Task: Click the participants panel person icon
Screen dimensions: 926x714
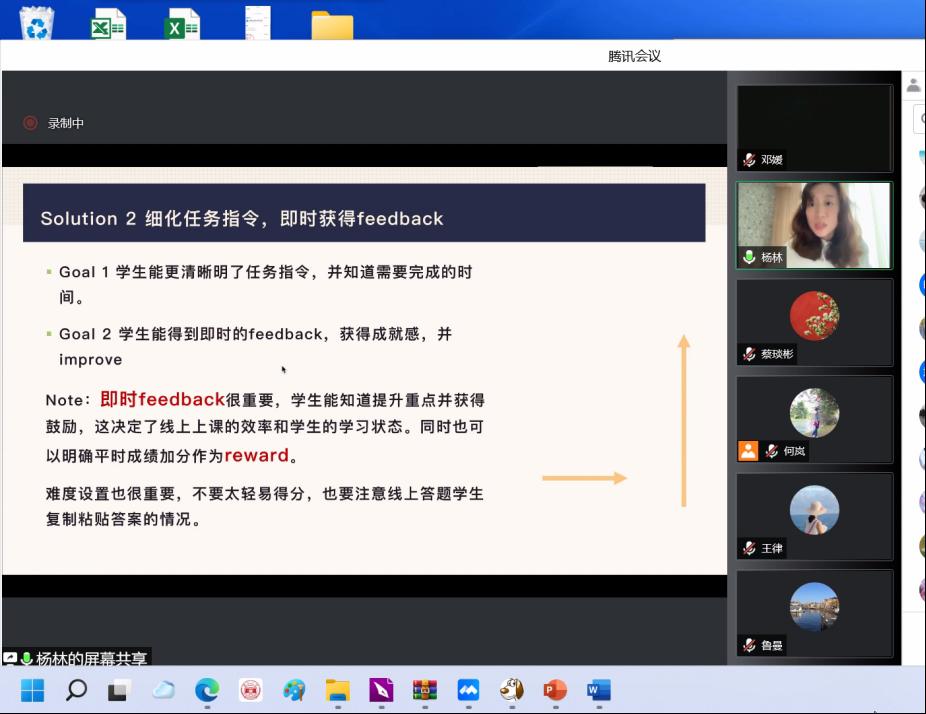Action: coord(914,86)
